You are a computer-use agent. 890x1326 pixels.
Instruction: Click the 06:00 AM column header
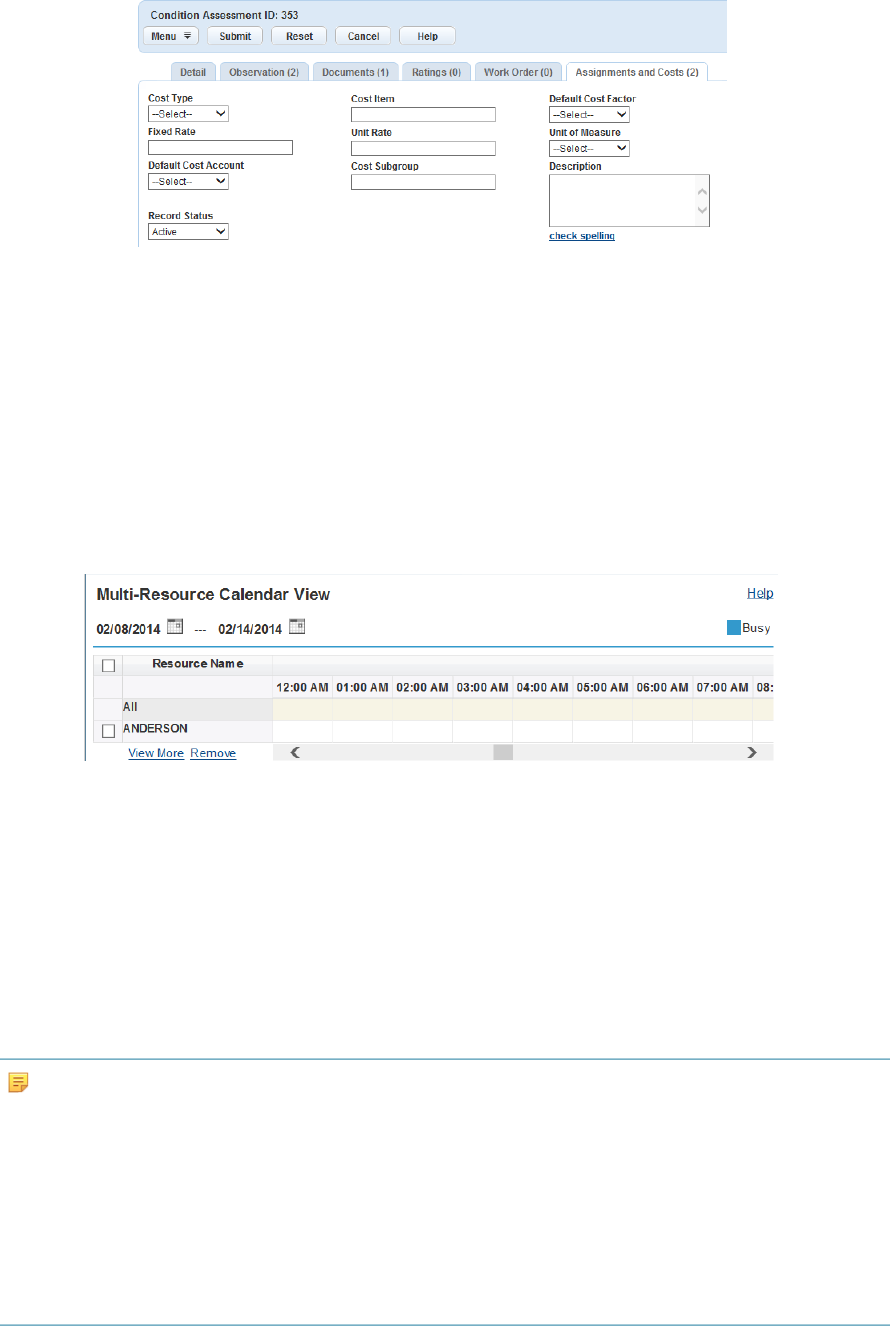pos(662,687)
